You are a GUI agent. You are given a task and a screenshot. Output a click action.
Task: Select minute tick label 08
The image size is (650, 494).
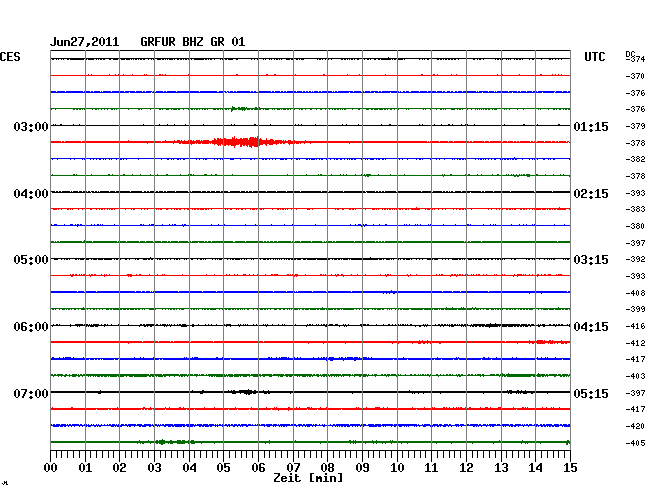click(x=327, y=468)
